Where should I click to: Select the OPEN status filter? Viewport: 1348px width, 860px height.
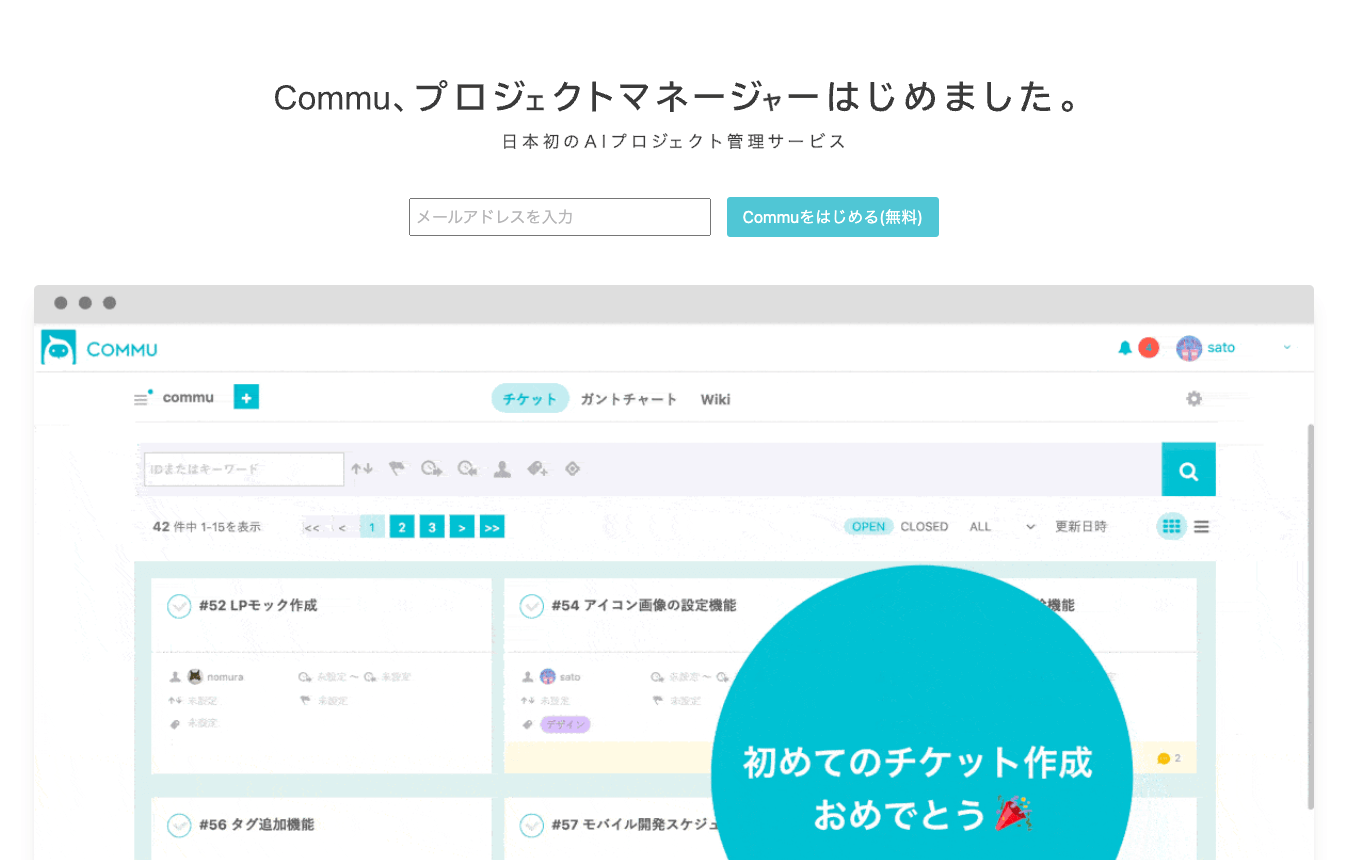tap(869, 527)
